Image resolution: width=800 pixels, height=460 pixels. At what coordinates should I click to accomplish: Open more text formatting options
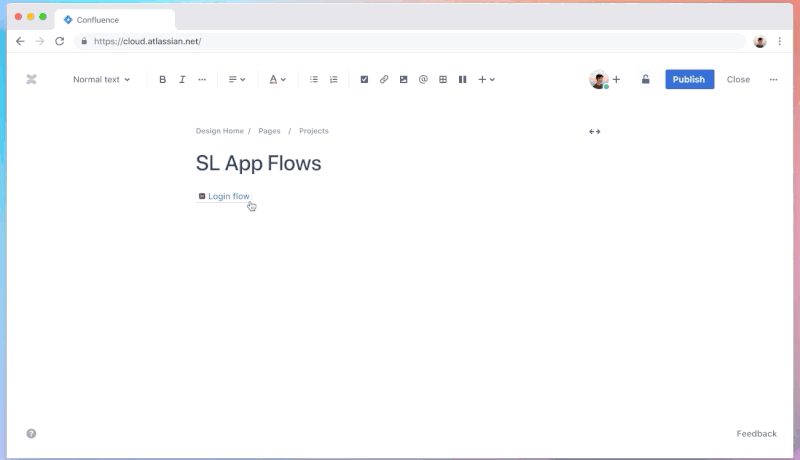pos(202,80)
